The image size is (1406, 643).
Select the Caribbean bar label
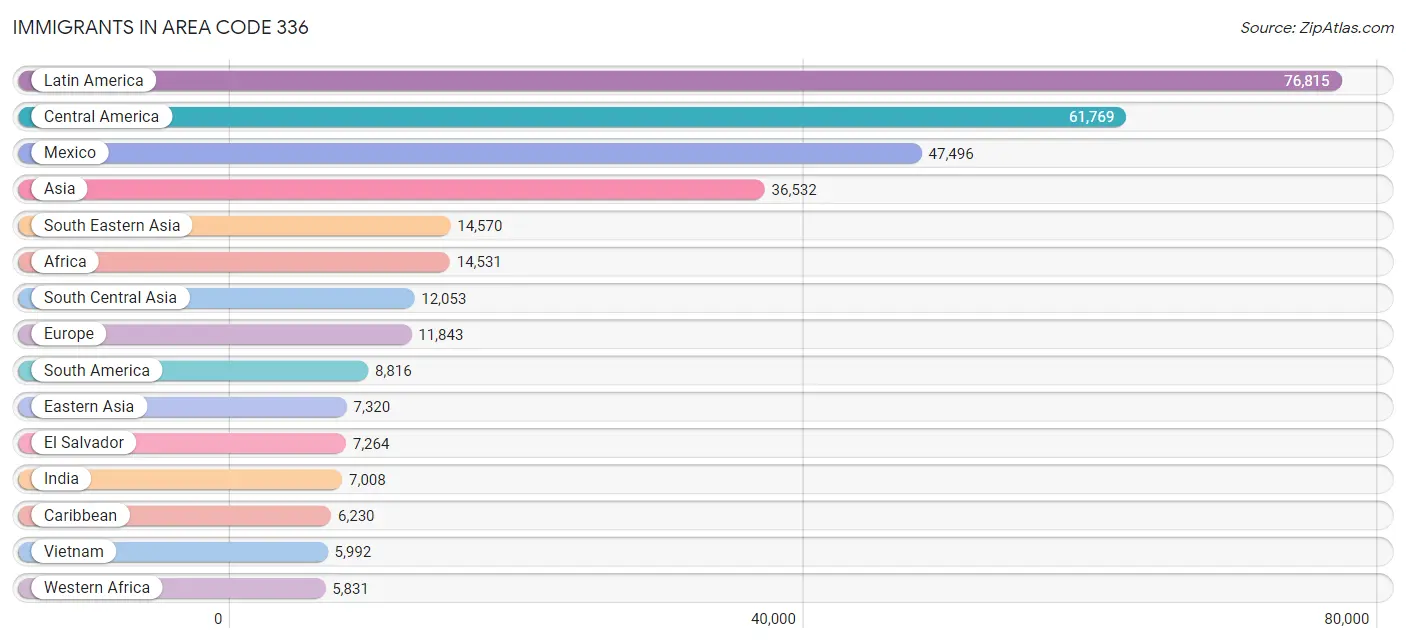[x=80, y=515]
